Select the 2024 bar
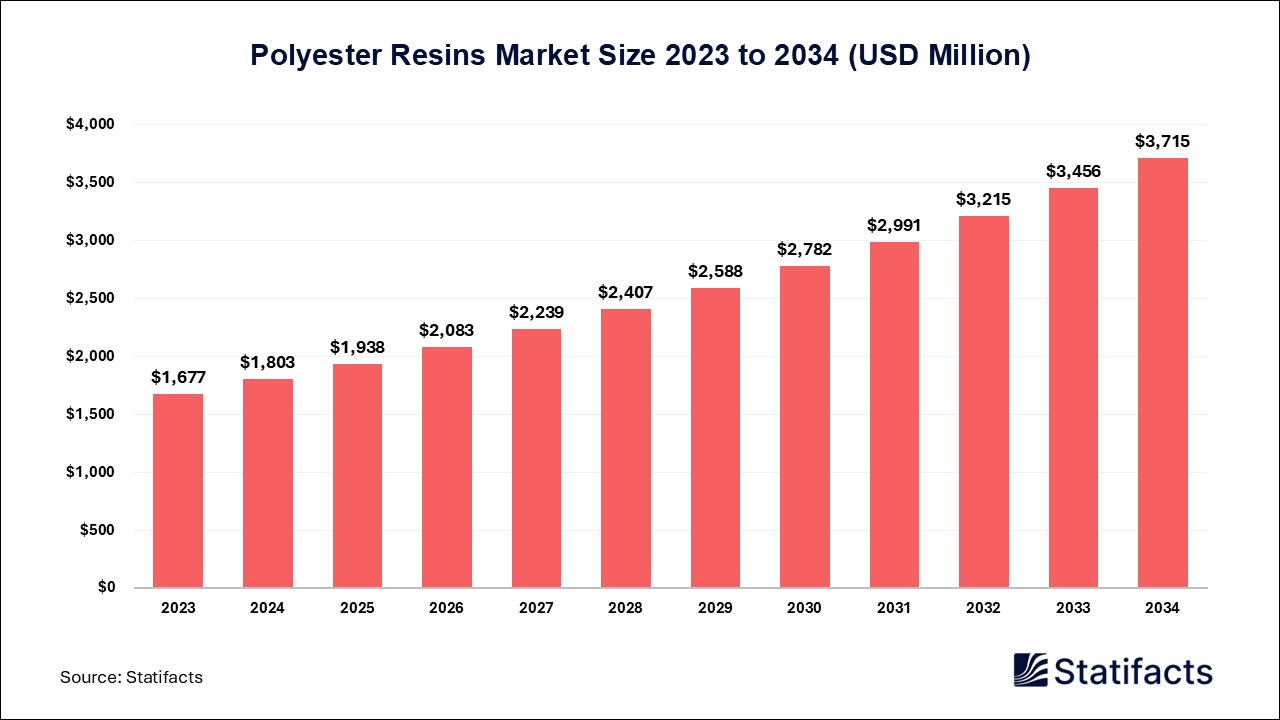Viewport: 1280px width, 720px height. [x=267, y=483]
